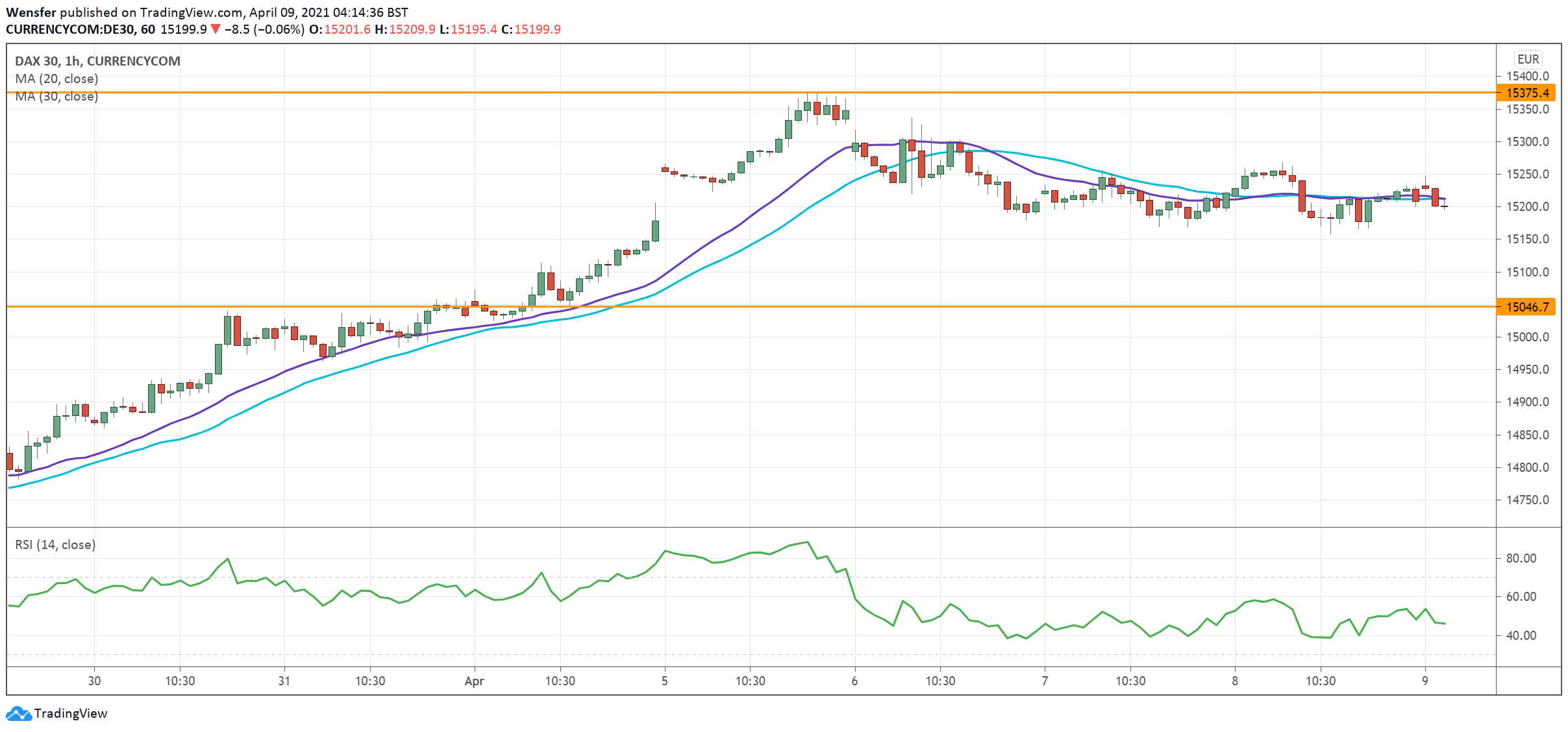
Task: Select the MA (20, close) legend
Action: coord(56,79)
